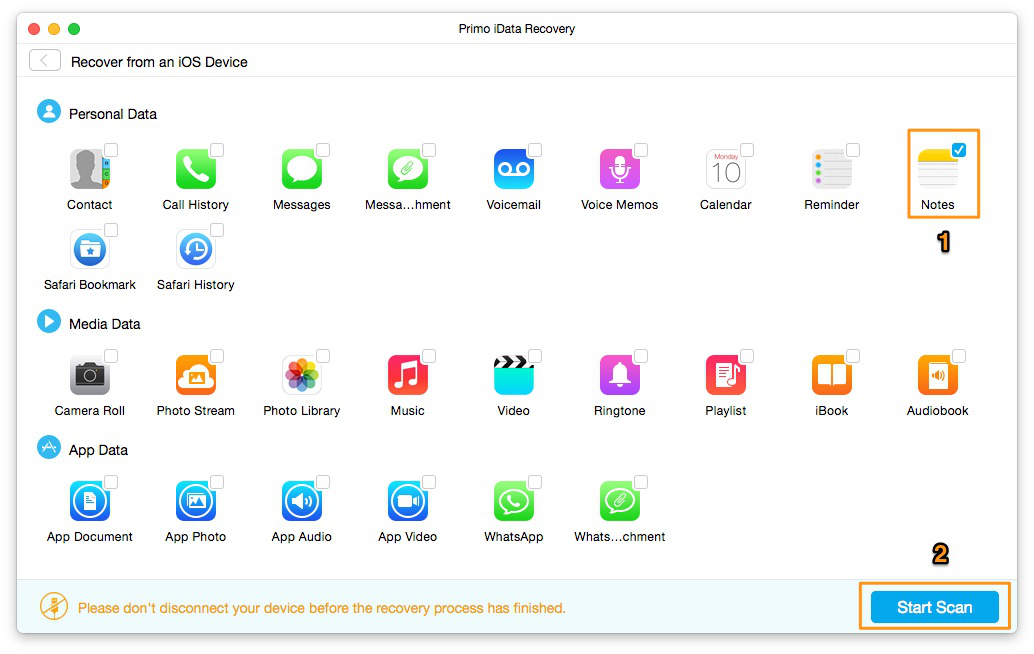Image resolution: width=1034 pixels, height=654 pixels.
Task: Click the "Recover from an iOS Device" title
Action: pyautogui.click(x=160, y=62)
